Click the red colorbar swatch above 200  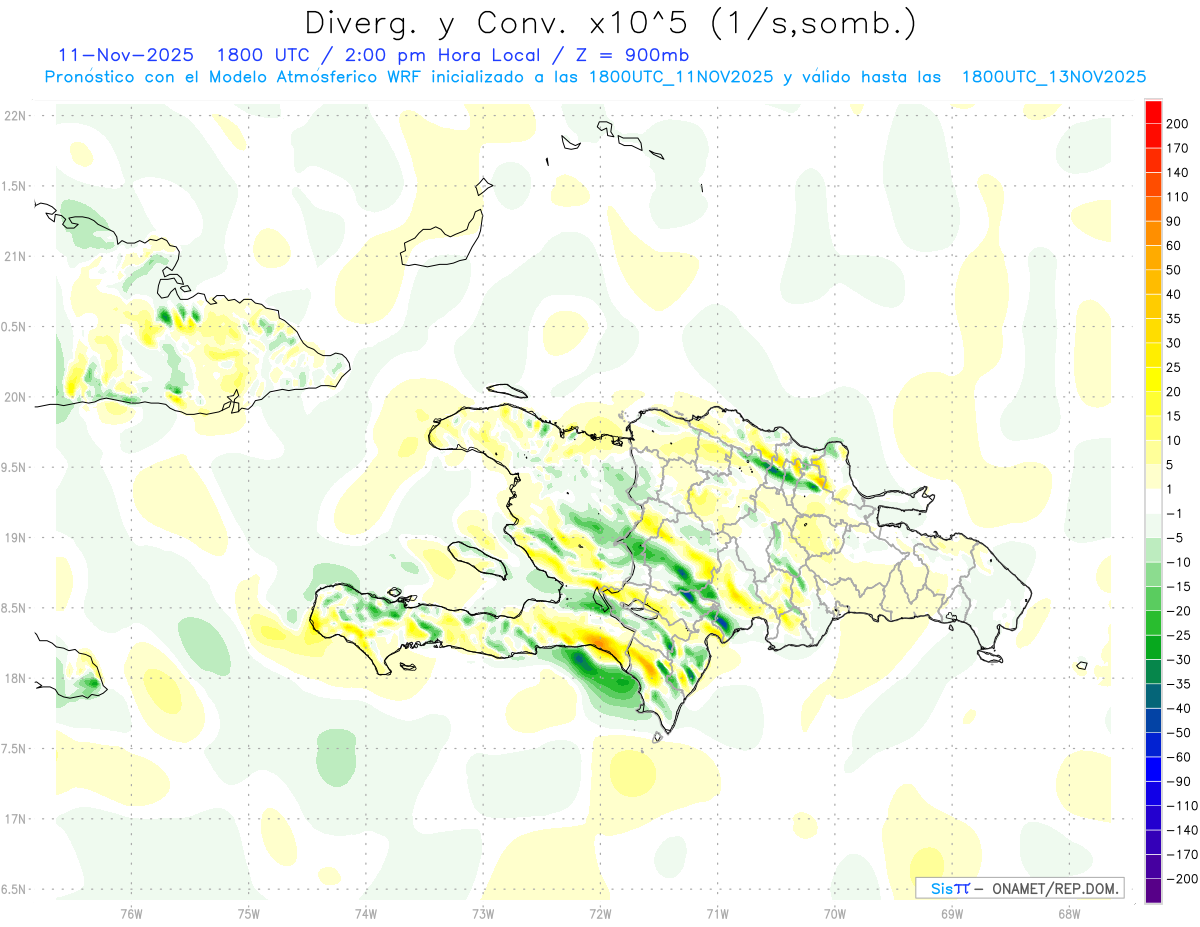[x=1153, y=112]
